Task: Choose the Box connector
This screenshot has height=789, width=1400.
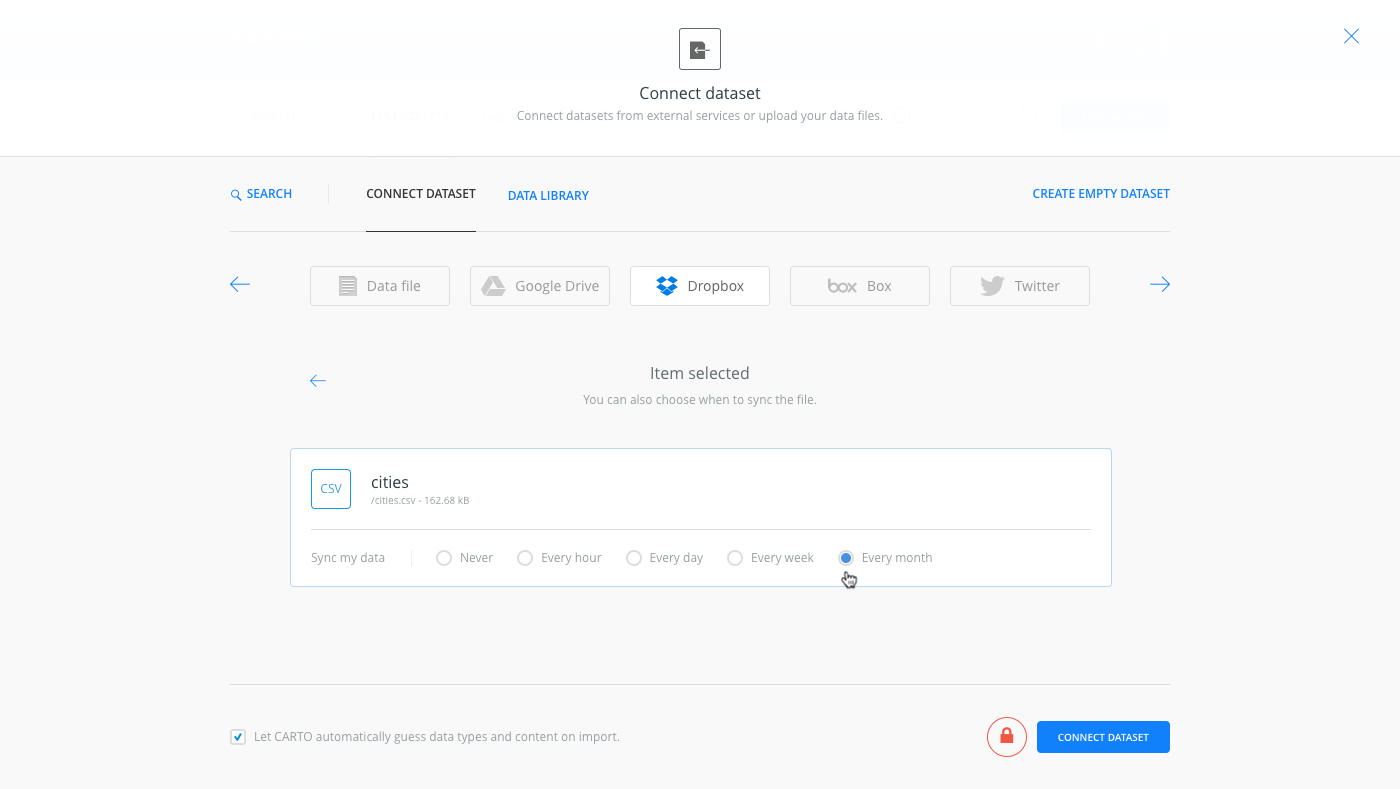Action: (860, 286)
